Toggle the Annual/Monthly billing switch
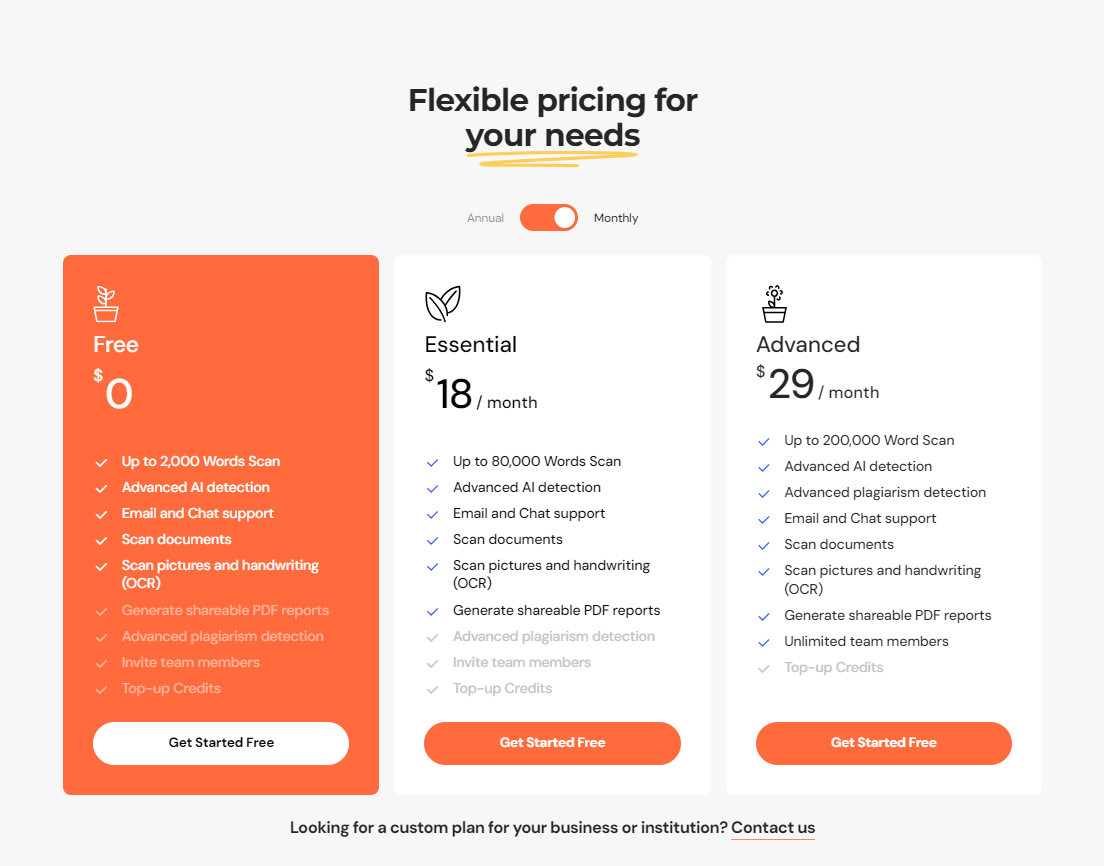Screen dimensions: 1104x866 tap(549, 218)
